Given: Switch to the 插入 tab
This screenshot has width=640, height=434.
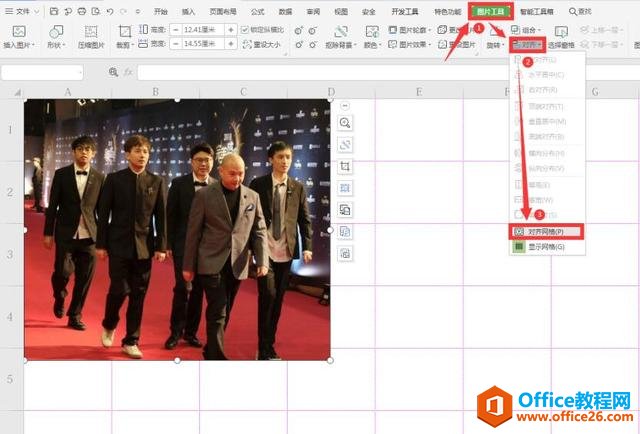Looking at the screenshot, I should [x=188, y=12].
